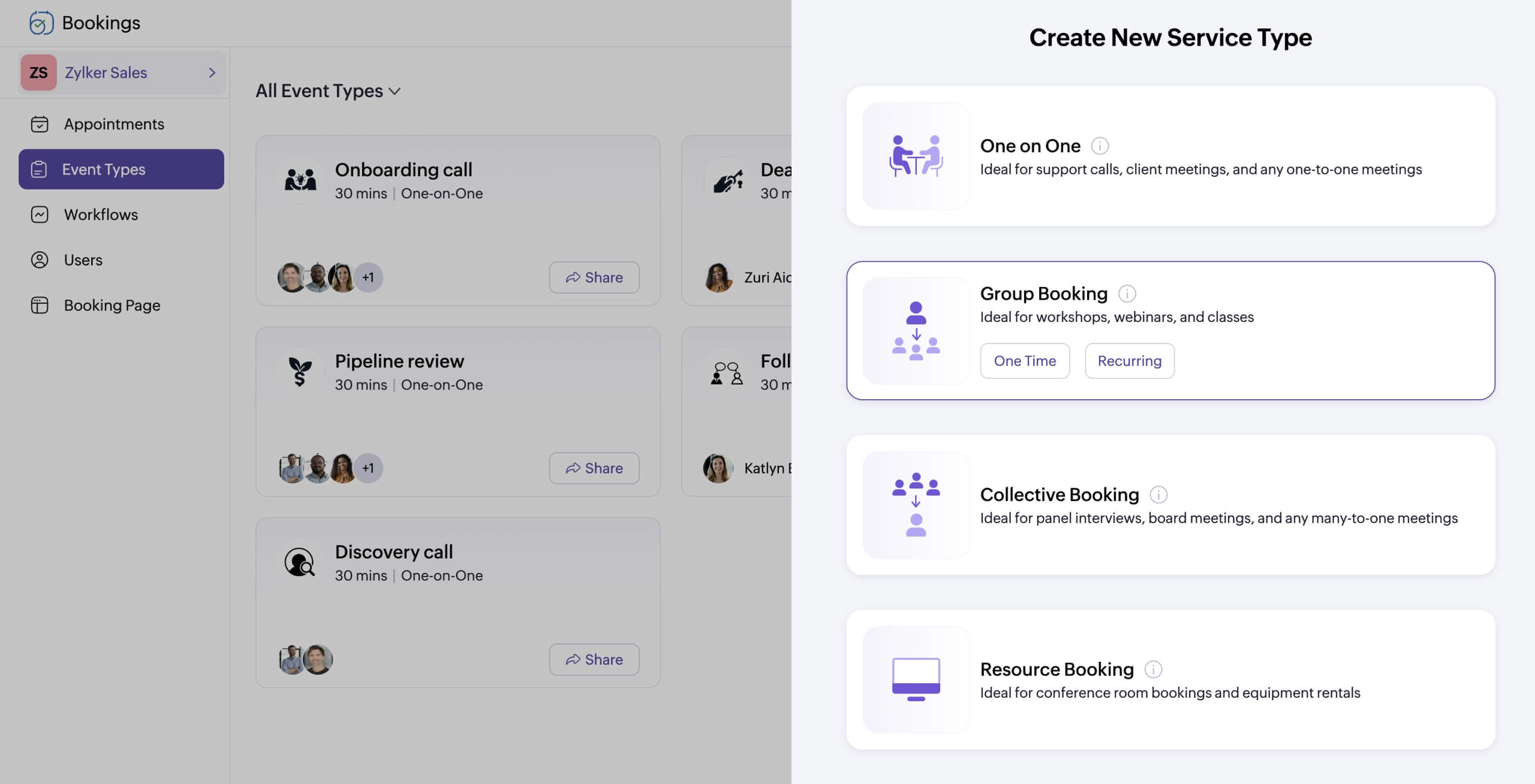The width and height of the screenshot is (1535, 784).
Task: Choose Recurring group booking option
Action: (x=1129, y=361)
